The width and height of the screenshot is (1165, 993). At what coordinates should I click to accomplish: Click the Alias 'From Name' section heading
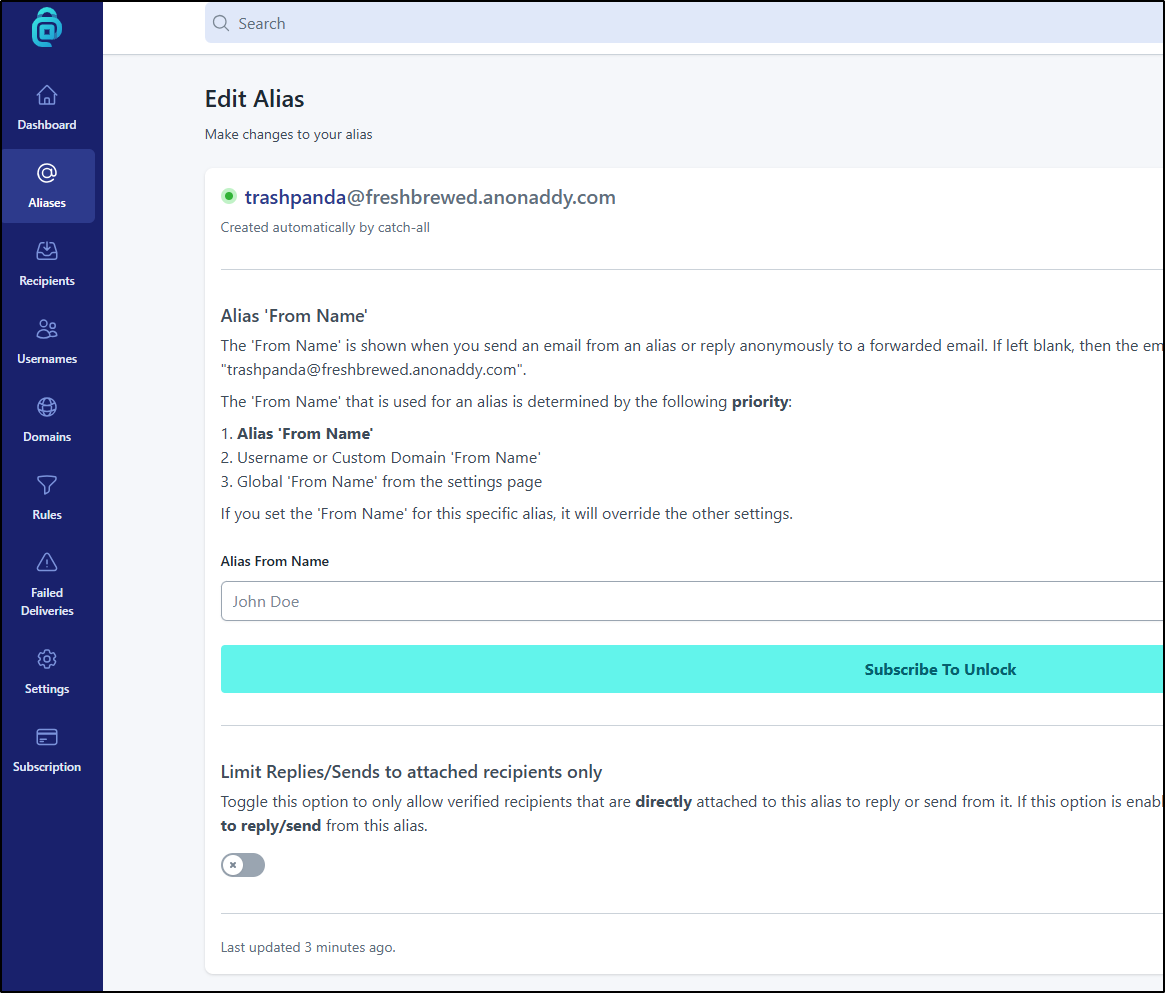pos(293,316)
